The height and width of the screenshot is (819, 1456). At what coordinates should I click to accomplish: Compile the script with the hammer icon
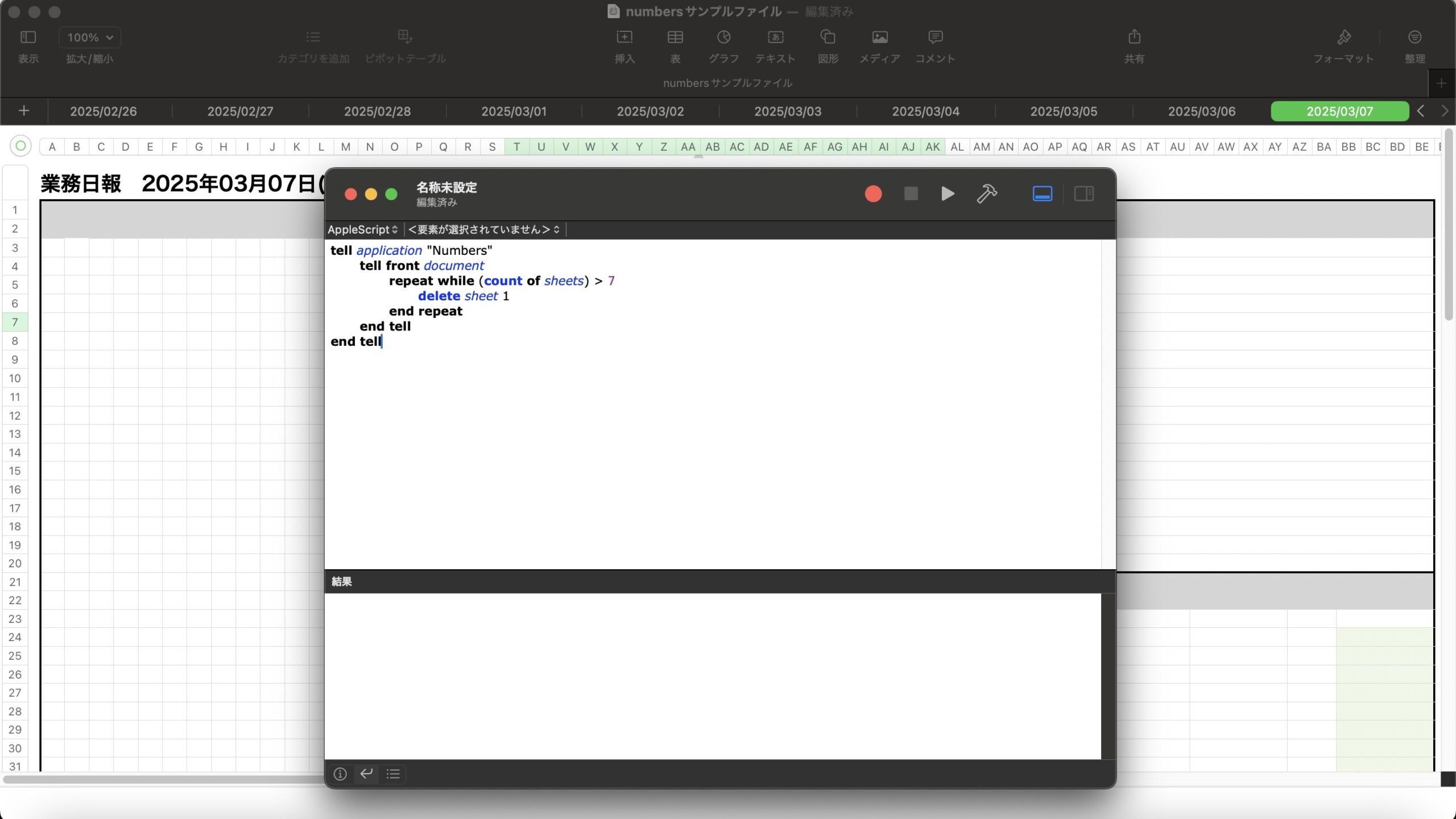[987, 194]
